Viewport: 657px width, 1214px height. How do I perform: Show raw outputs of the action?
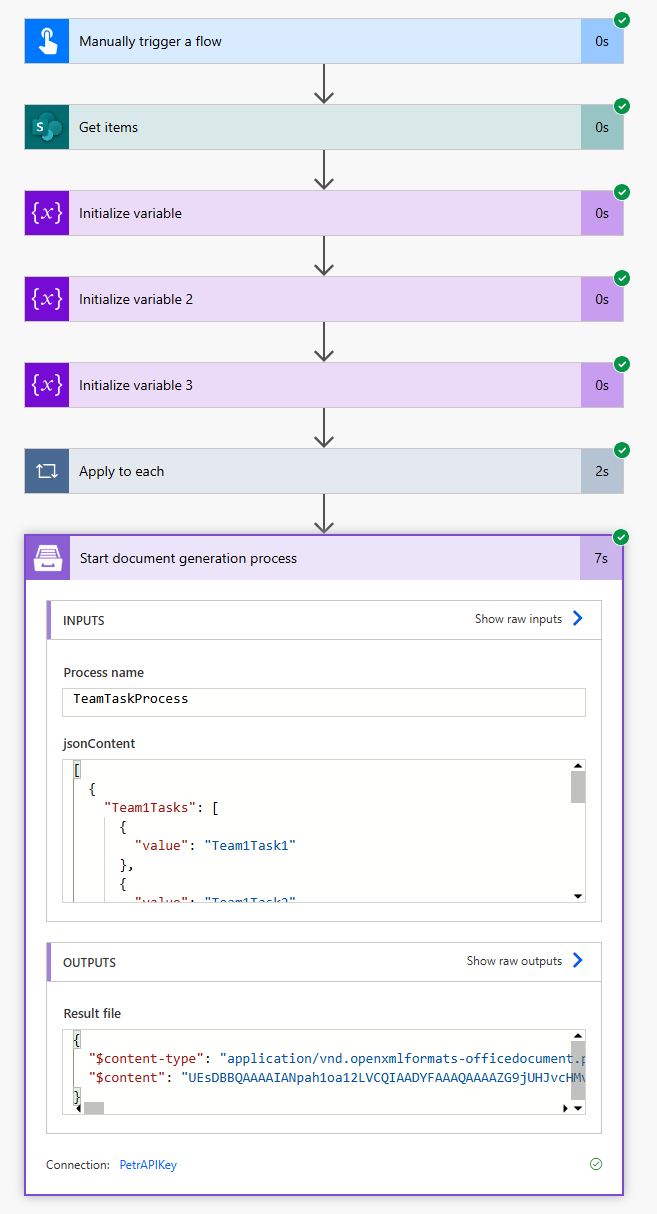coord(524,961)
